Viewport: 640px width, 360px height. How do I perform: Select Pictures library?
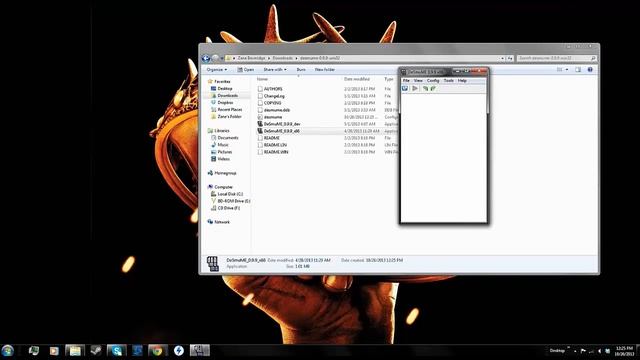tap(224, 152)
